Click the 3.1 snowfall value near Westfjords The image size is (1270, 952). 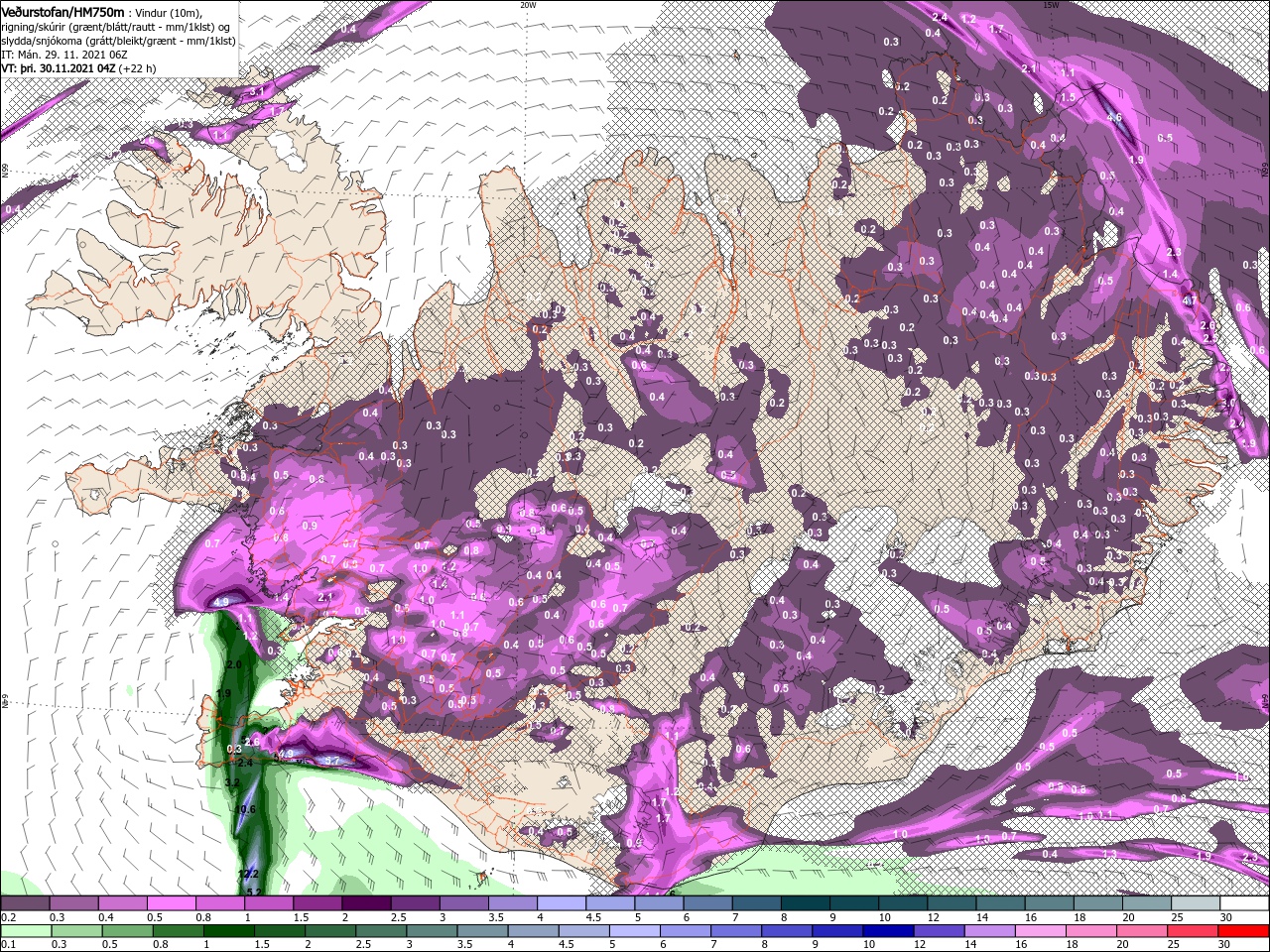[x=256, y=92]
